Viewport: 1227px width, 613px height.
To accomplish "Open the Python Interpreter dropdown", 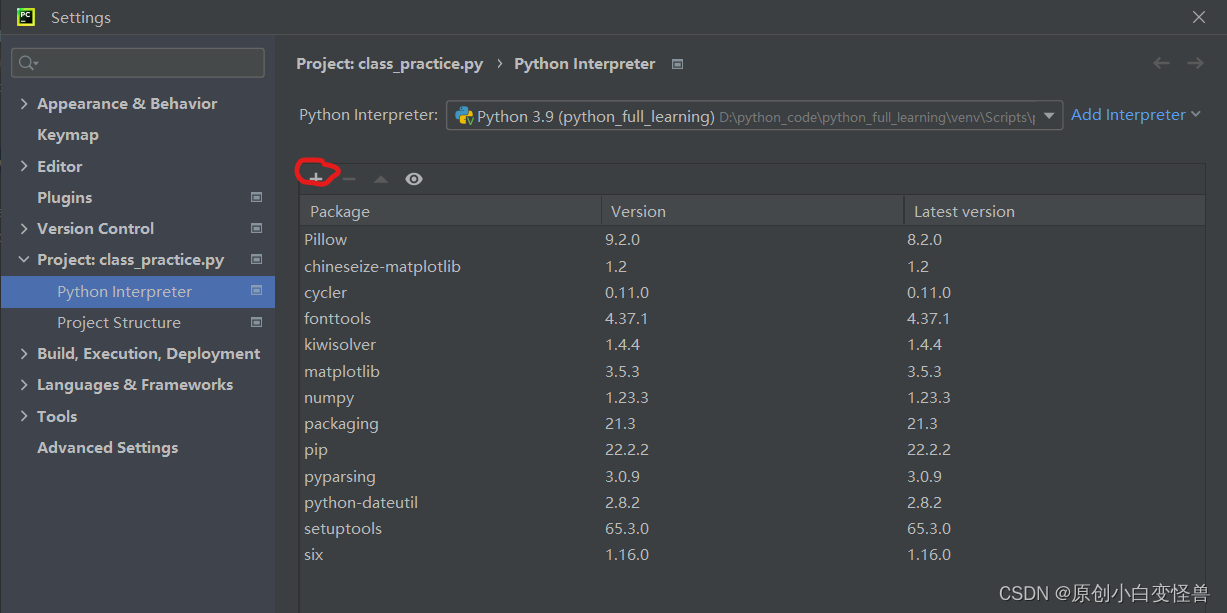I will point(1048,116).
